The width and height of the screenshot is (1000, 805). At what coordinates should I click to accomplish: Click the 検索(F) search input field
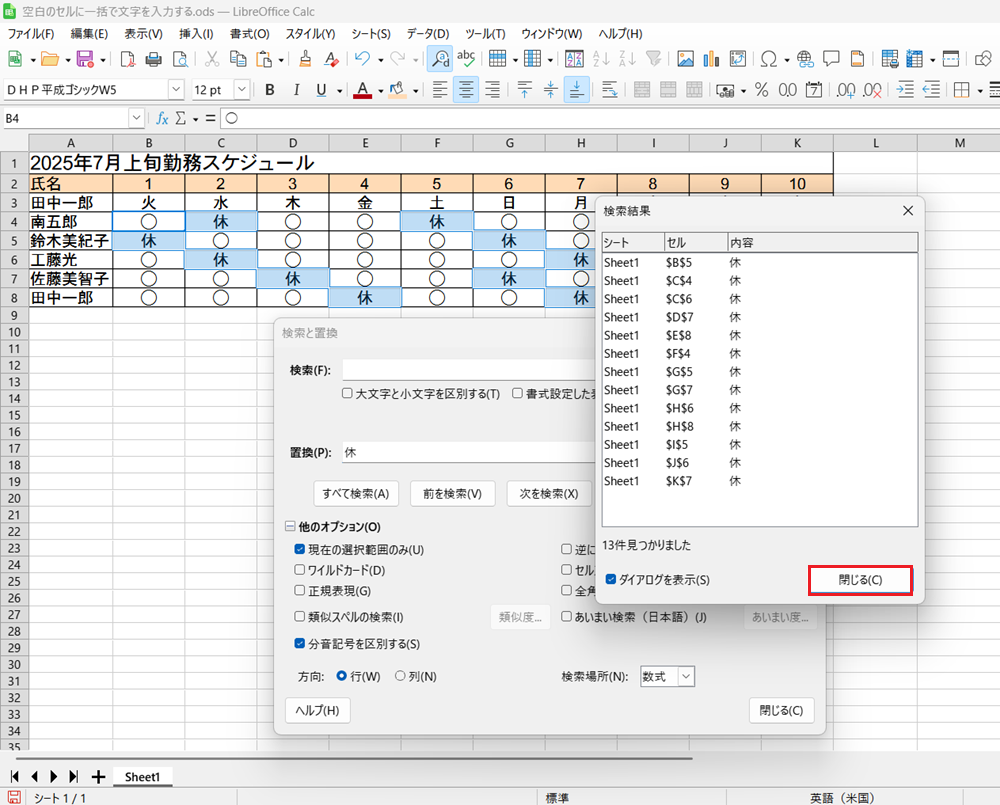click(469, 370)
